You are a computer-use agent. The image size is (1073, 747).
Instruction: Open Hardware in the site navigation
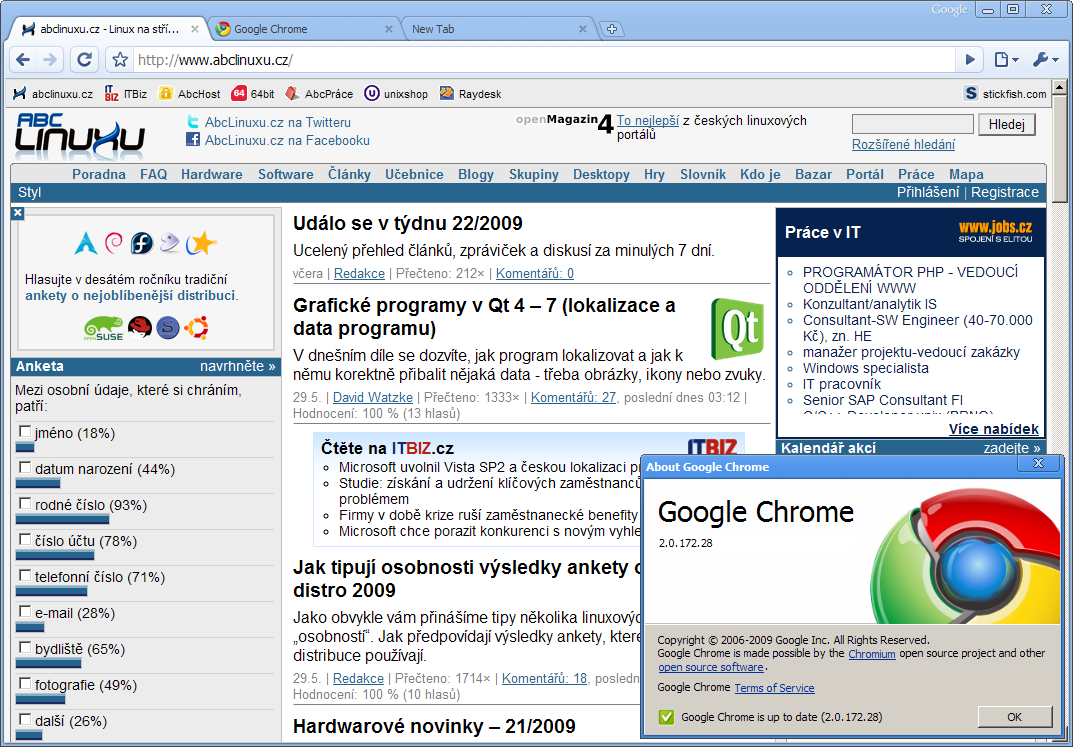(211, 174)
